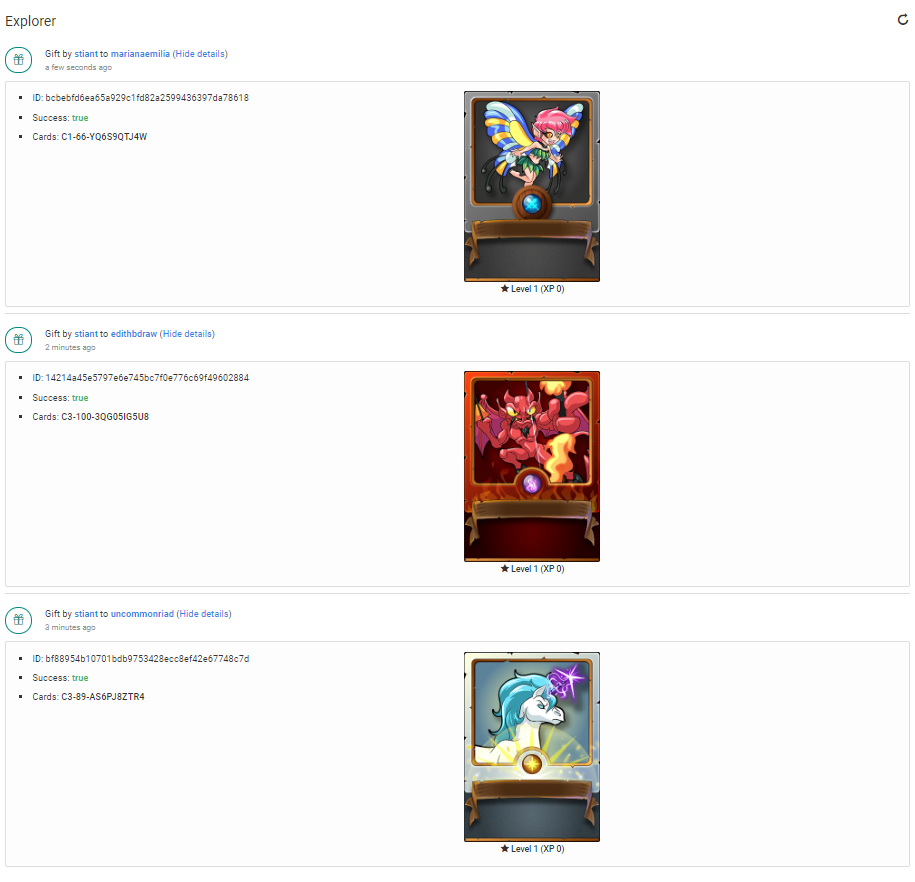
Task: Click card ID C3-89-AS6PJ8ZTR4 text
Action: point(103,697)
